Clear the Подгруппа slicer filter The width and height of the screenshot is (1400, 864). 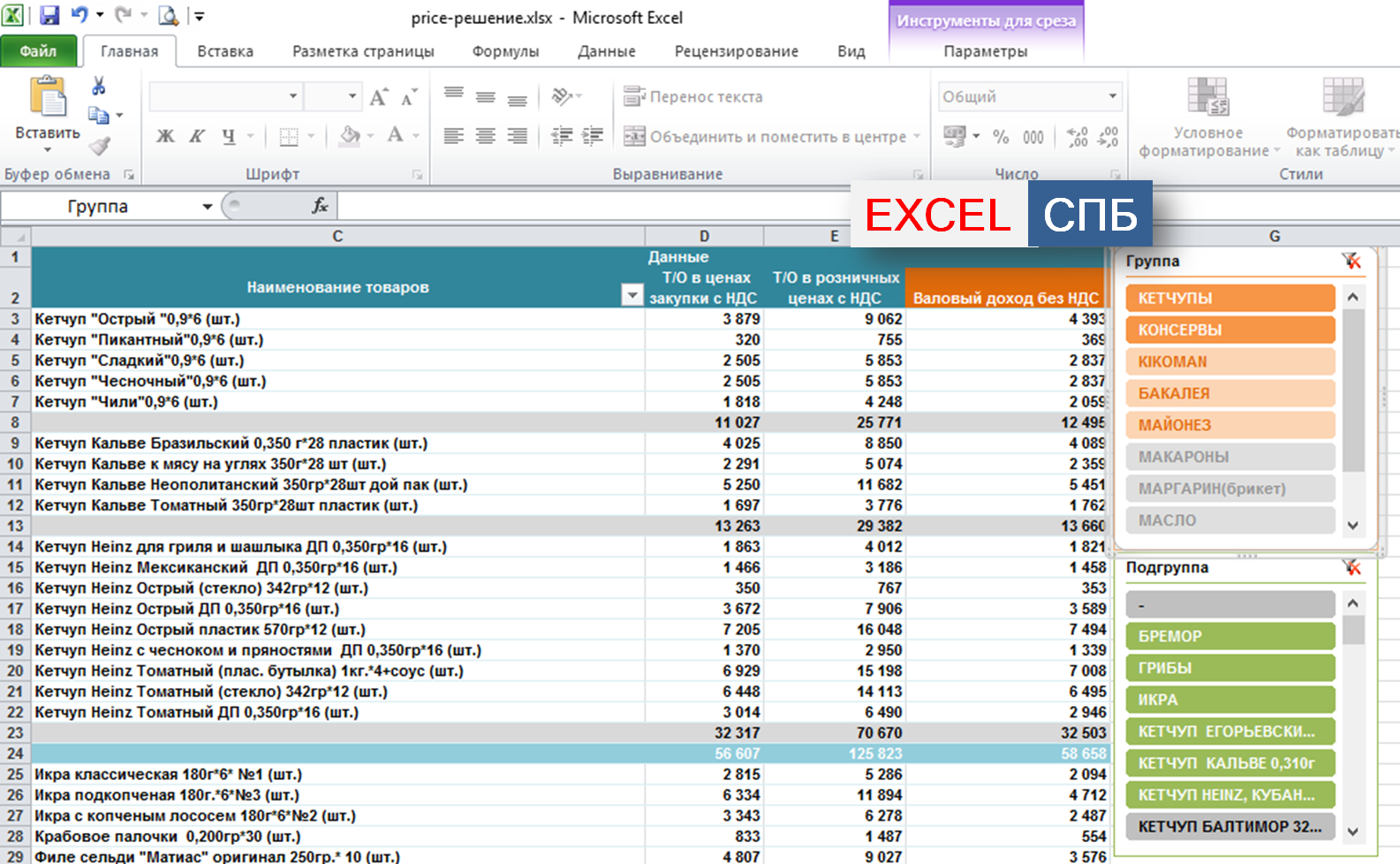click(x=1351, y=567)
